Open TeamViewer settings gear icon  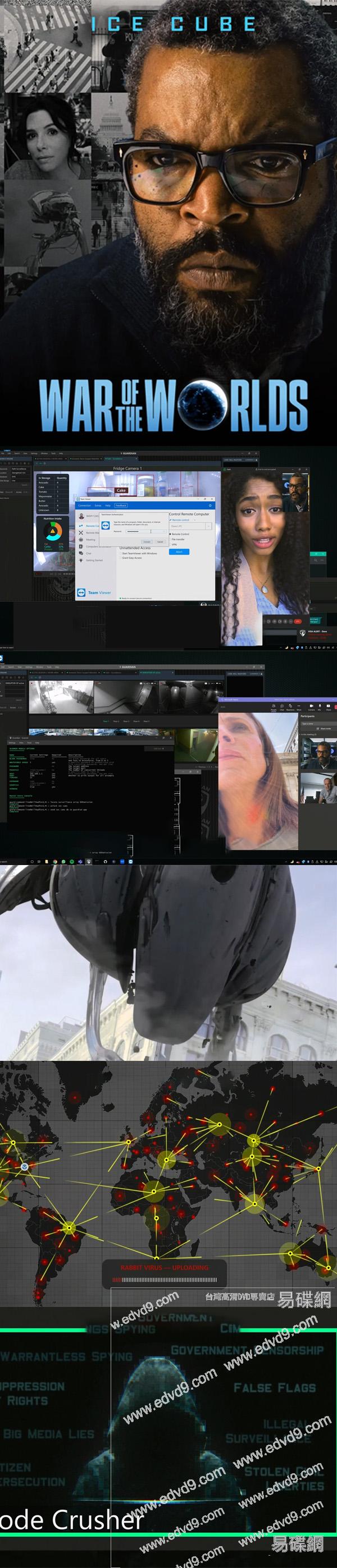click(x=210, y=505)
